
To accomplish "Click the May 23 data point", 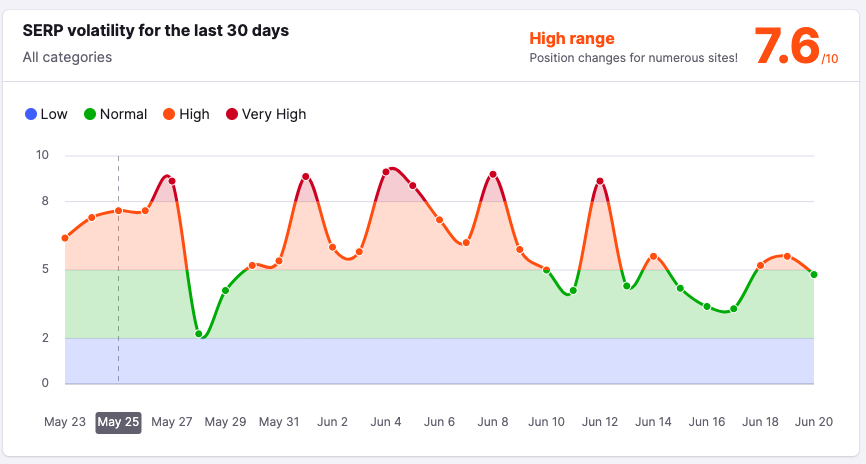I will pyautogui.click(x=65, y=238).
